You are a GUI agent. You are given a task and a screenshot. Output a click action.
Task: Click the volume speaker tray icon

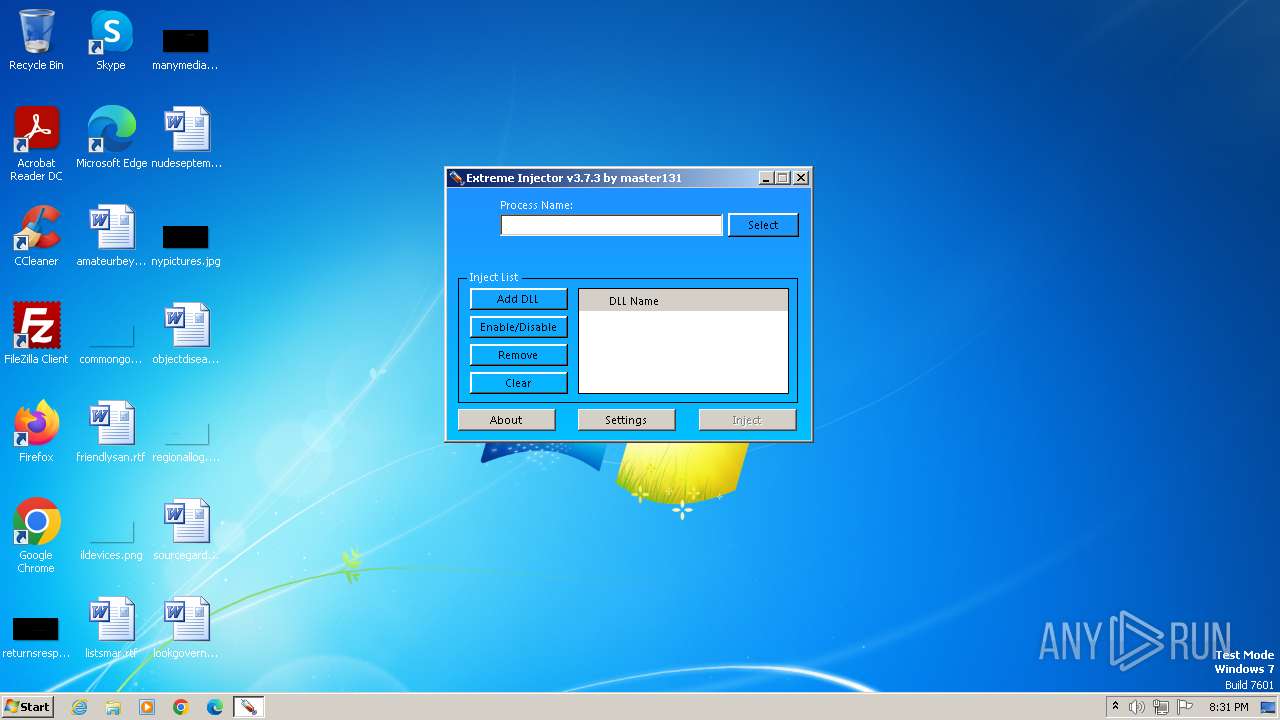pyautogui.click(x=1137, y=707)
